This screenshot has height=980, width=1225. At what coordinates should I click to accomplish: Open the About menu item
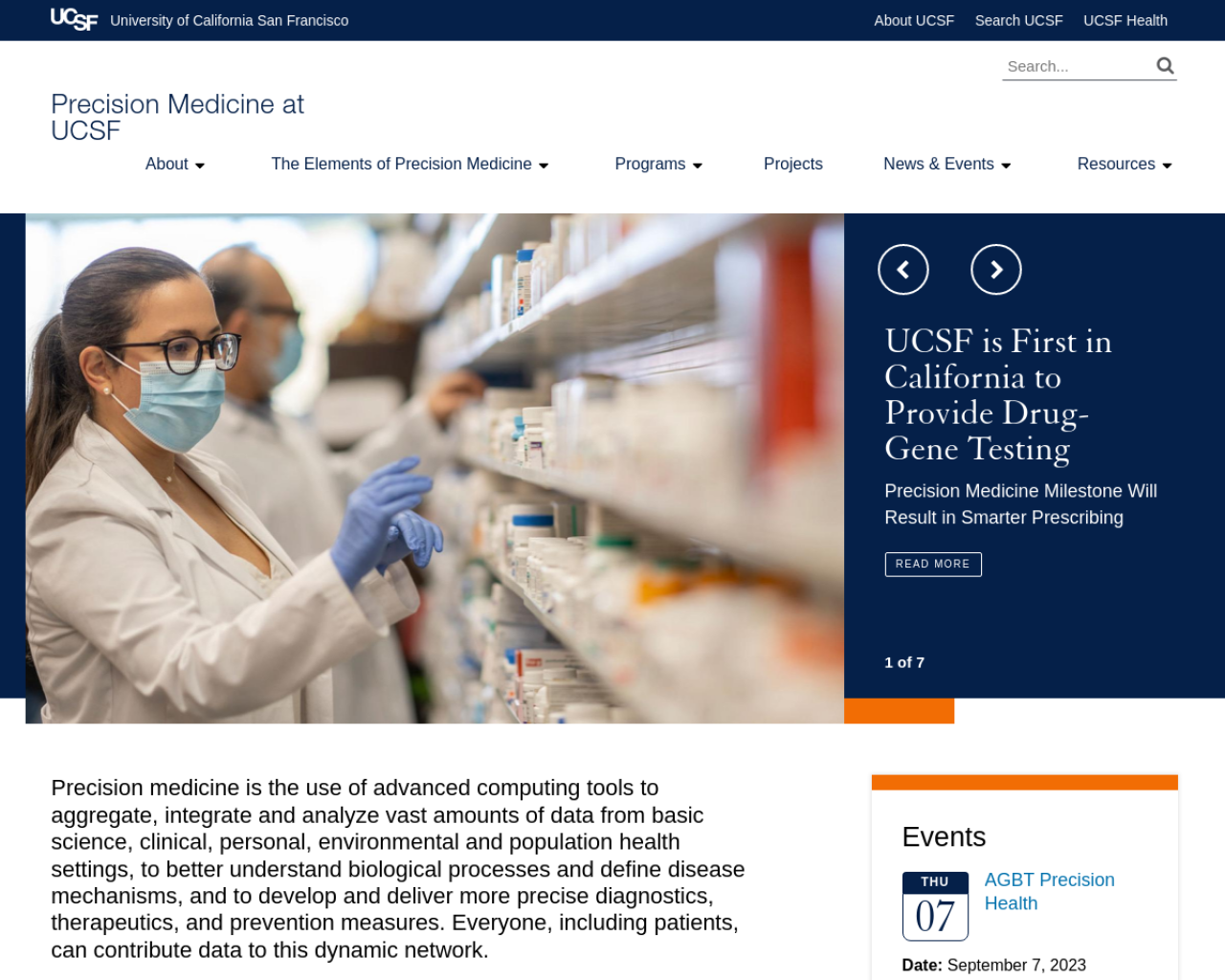167,164
